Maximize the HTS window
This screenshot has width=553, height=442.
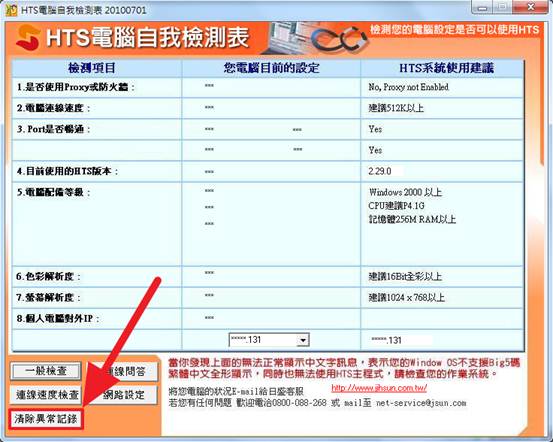point(504,7)
